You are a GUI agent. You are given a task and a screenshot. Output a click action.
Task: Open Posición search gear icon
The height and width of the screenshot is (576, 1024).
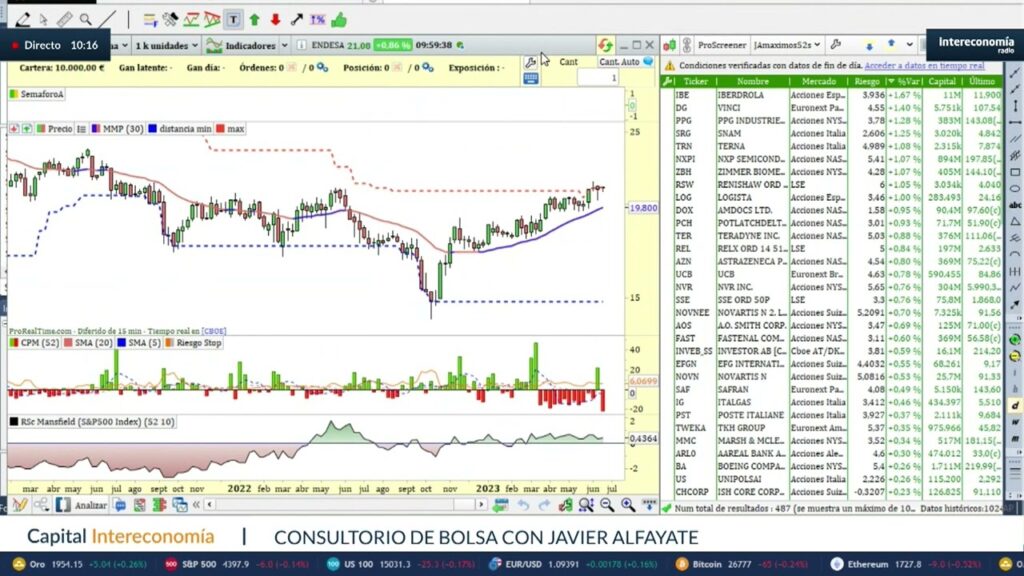point(428,67)
